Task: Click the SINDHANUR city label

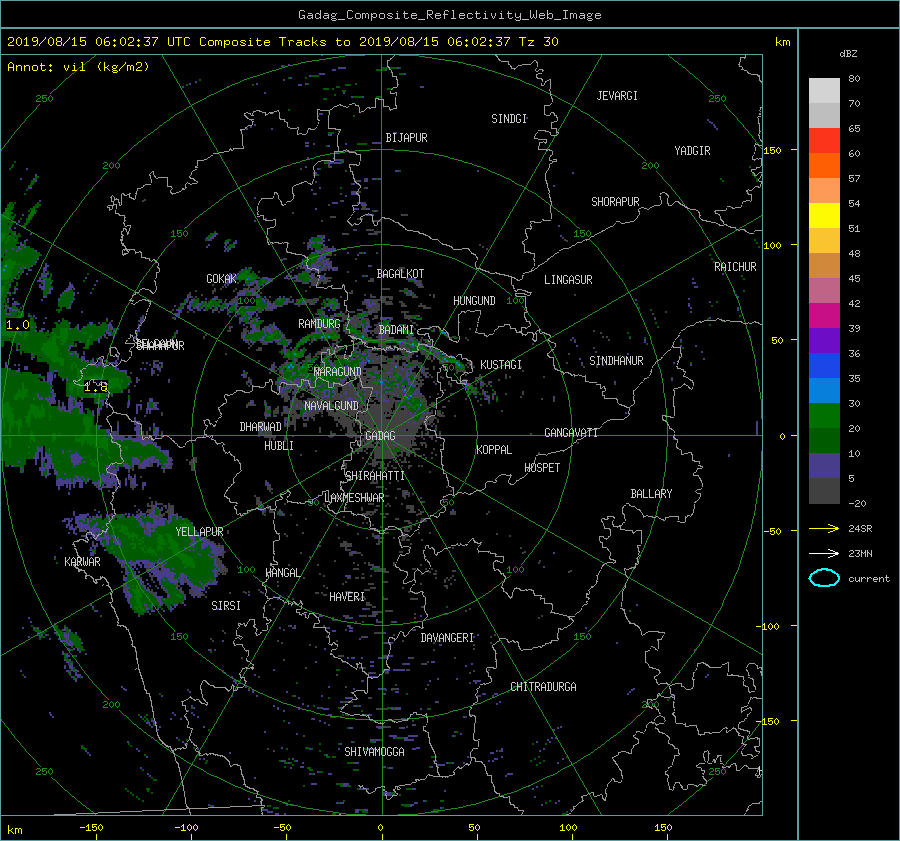Action: coord(616,361)
